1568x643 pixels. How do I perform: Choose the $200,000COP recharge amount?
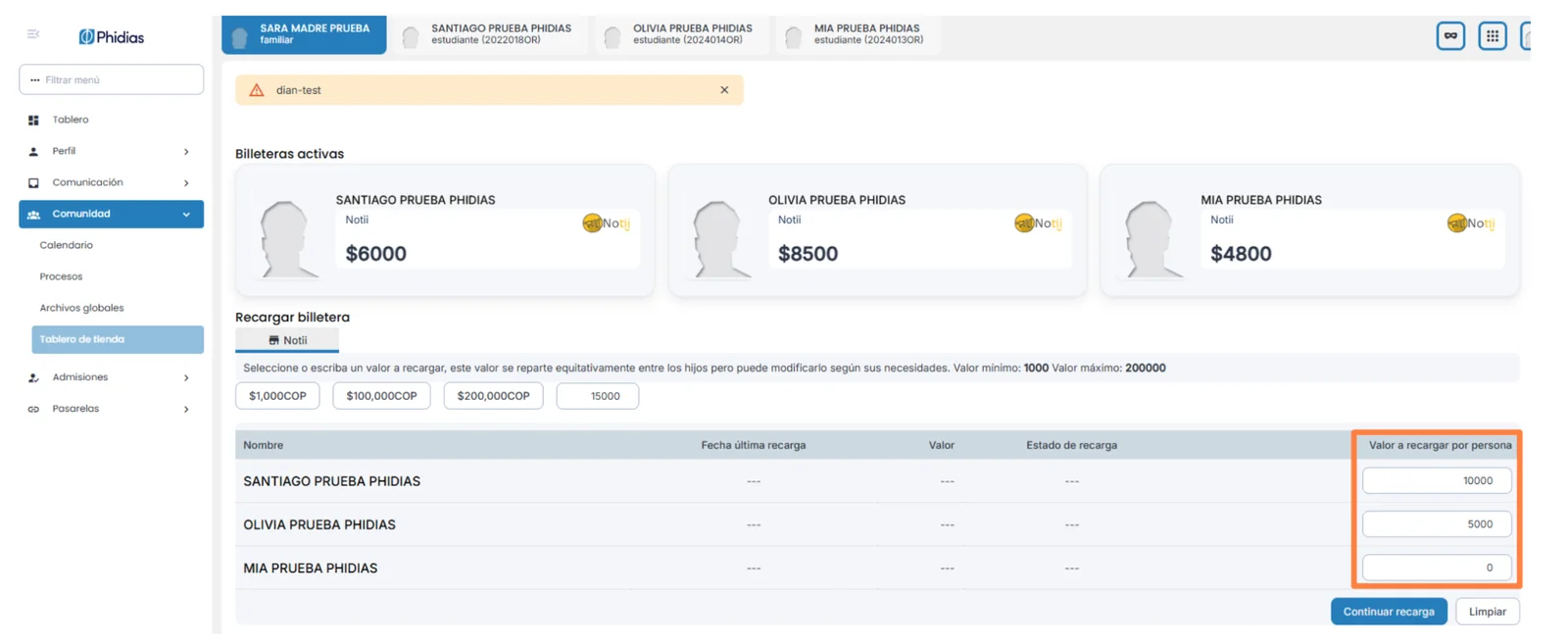pyautogui.click(x=493, y=396)
